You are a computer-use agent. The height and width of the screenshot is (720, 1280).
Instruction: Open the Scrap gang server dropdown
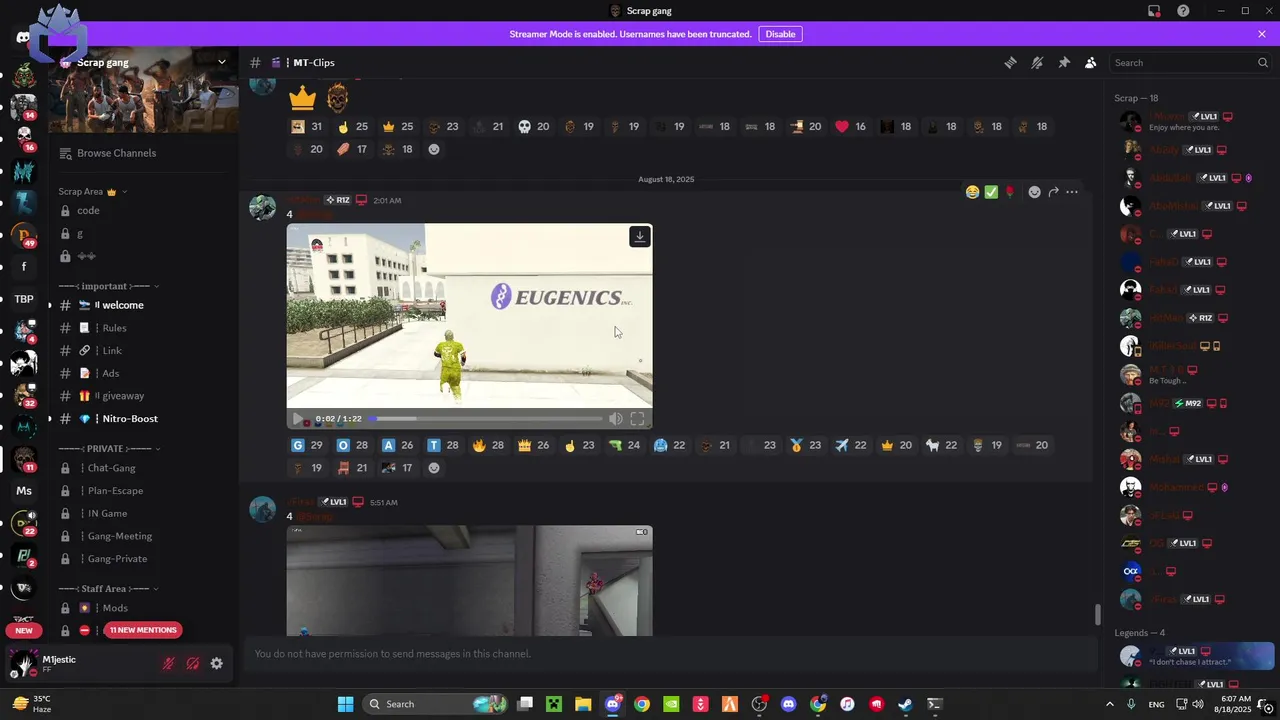[x=222, y=62]
